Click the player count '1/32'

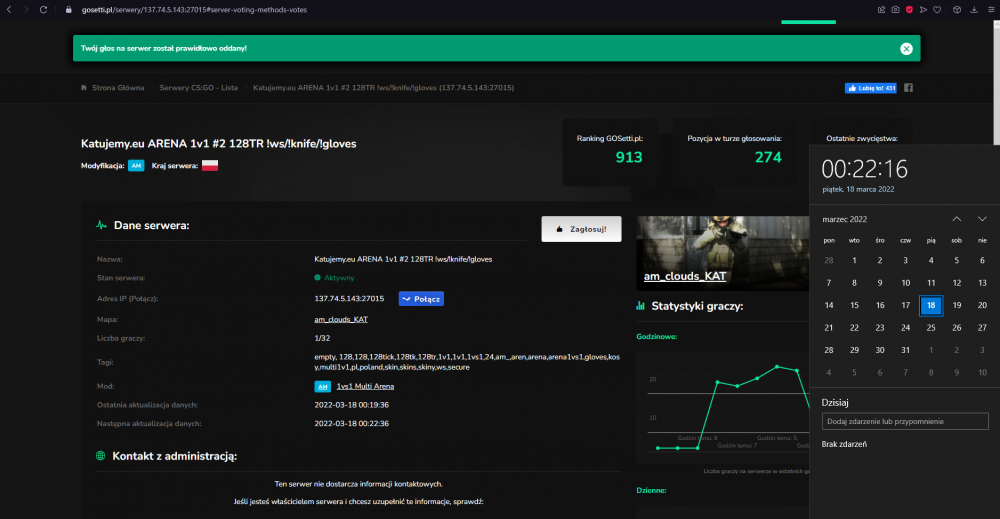322,339
